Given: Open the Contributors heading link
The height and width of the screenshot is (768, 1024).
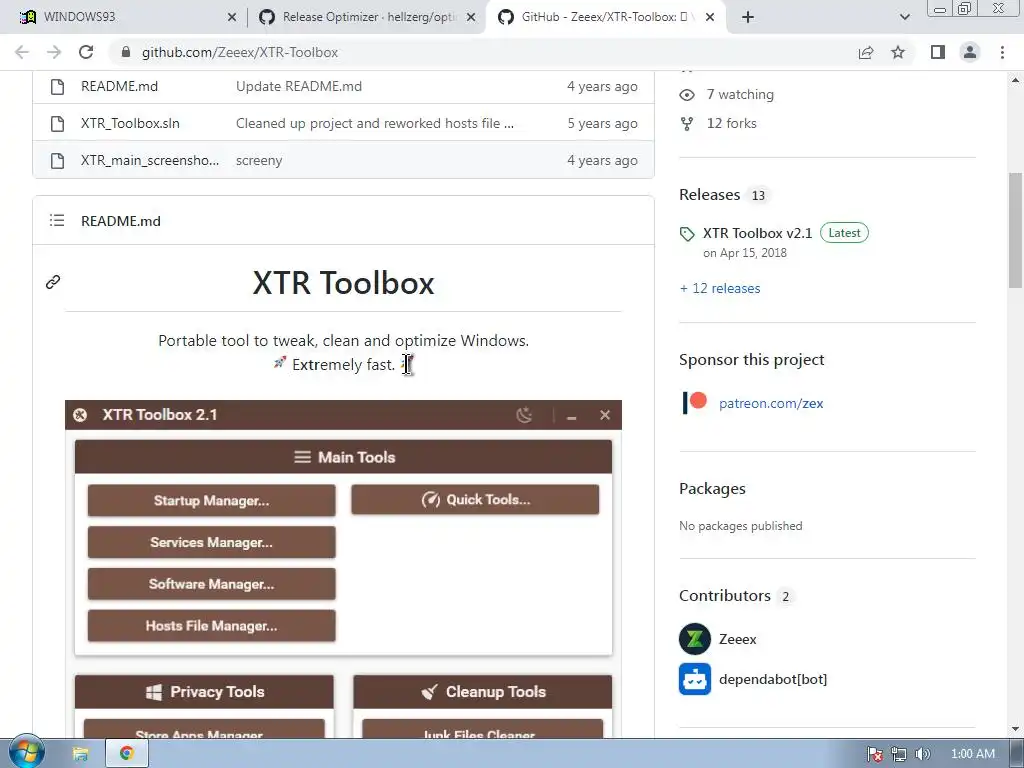Looking at the screenshot, I should point(725,596).
